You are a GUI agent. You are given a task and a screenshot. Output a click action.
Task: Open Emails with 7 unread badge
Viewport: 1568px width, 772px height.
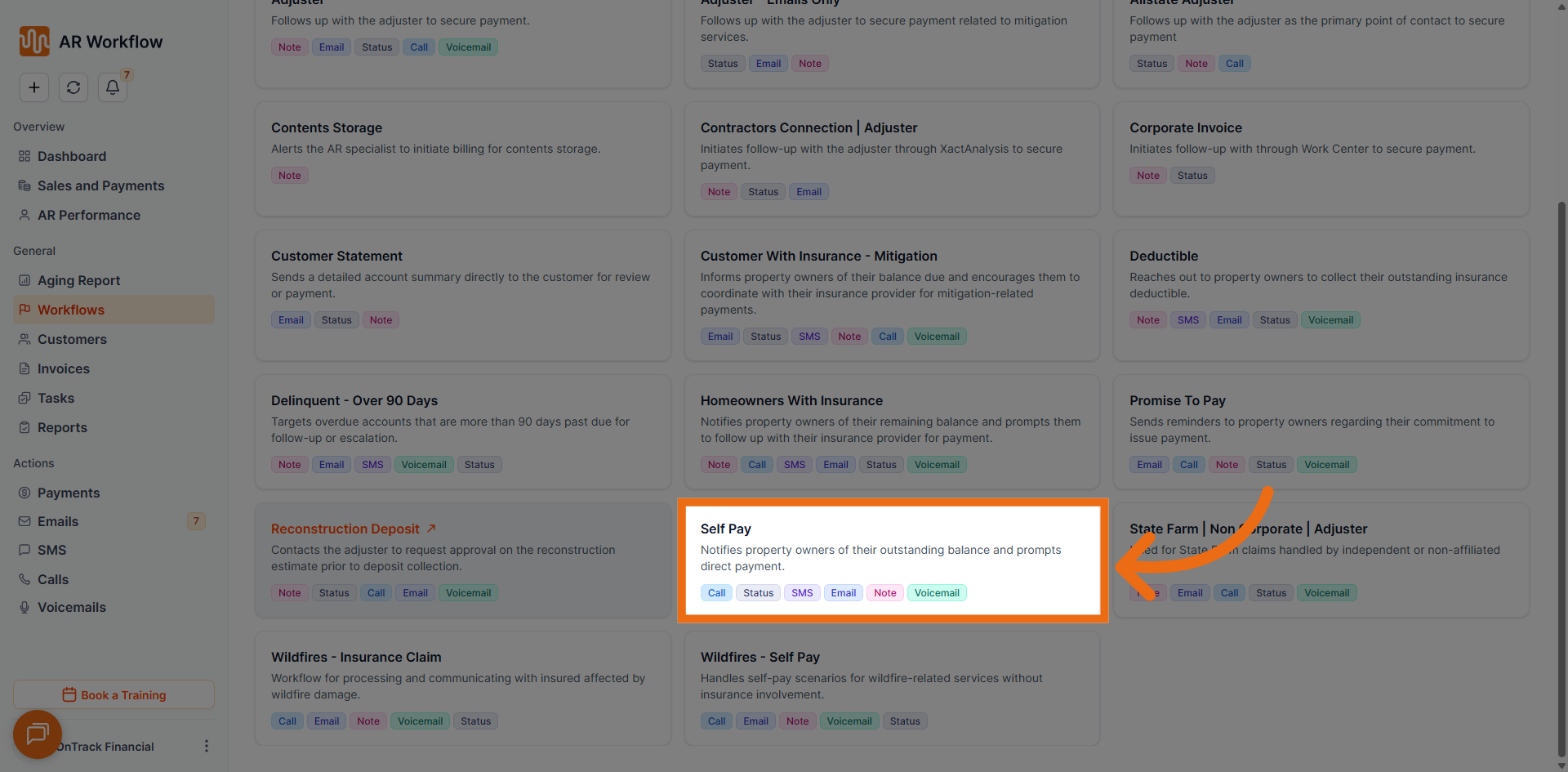pyautogui.click(x=58, y=521)
